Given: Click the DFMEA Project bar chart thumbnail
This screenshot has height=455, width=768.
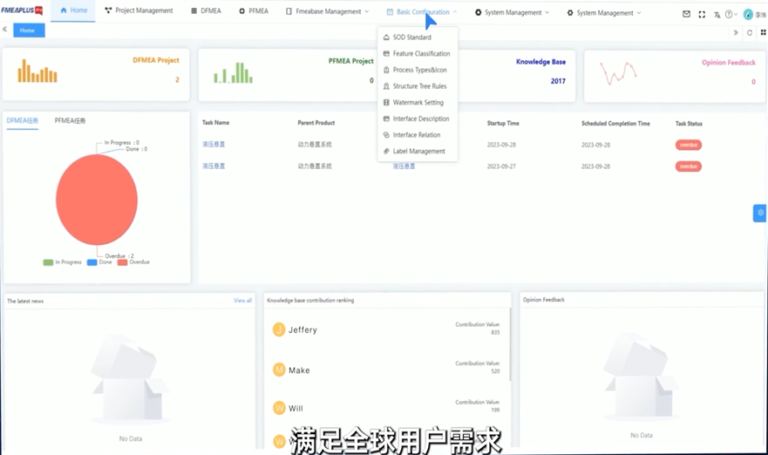Looking at the screenshot, I should click(37, 71).
